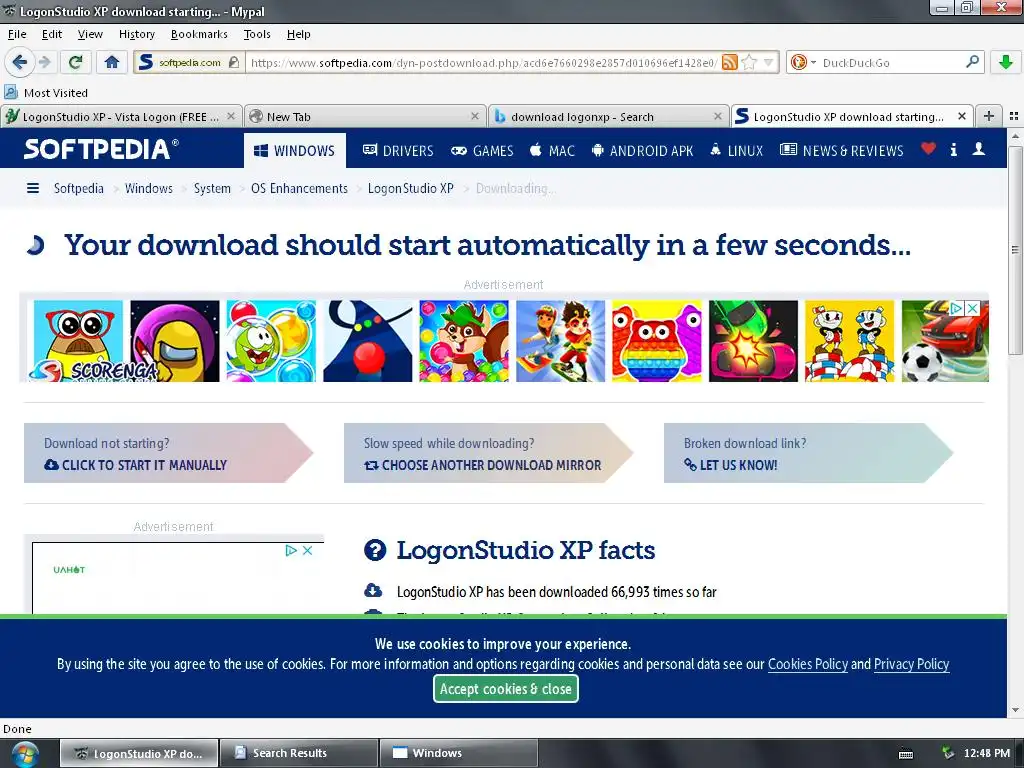Click the OS Enhancements breadcrumb link
This screenshot has width=1024, height=768.
click(x=299, y=188)
